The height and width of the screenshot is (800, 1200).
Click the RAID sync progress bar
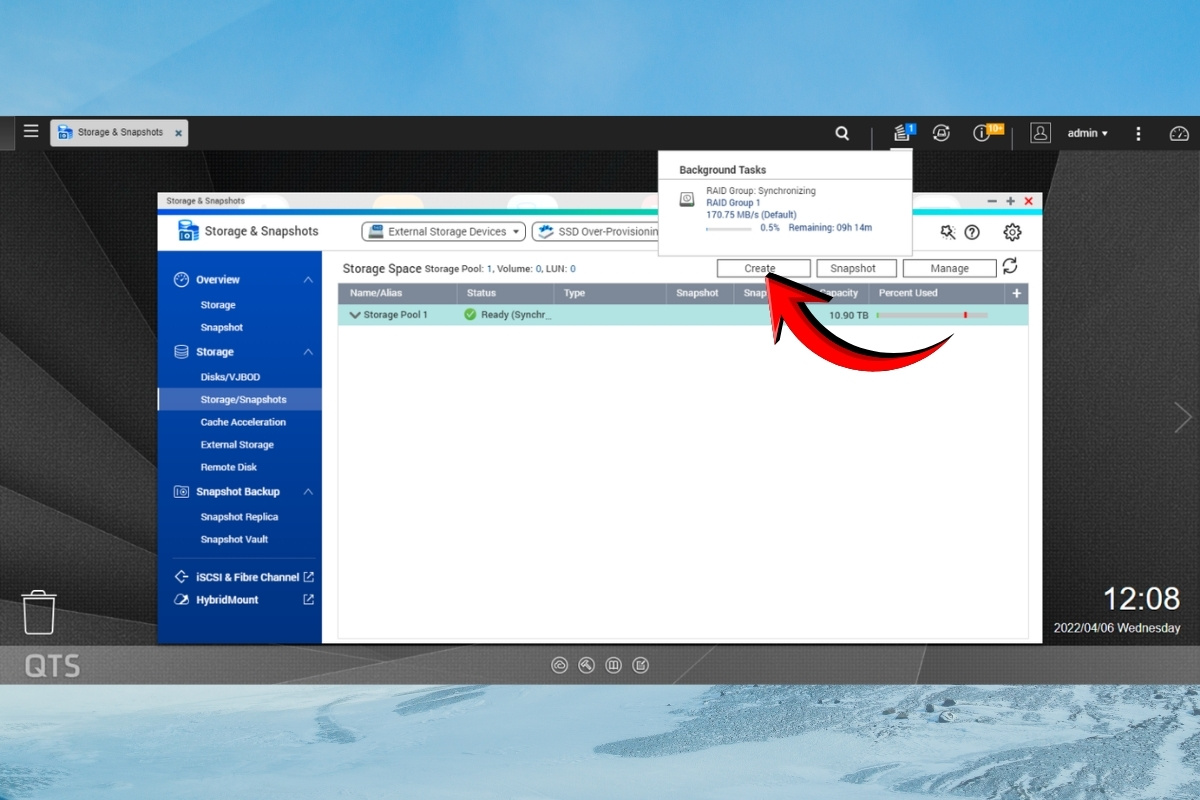[x=728, y=228]
